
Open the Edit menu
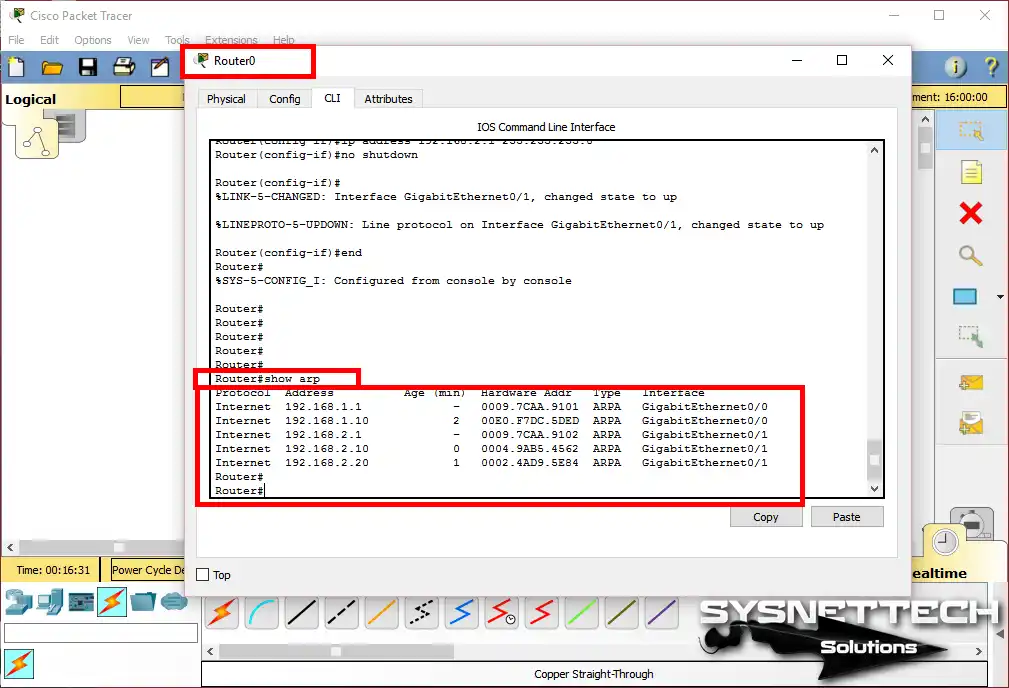pyautogui.click(x=49, y=40)
